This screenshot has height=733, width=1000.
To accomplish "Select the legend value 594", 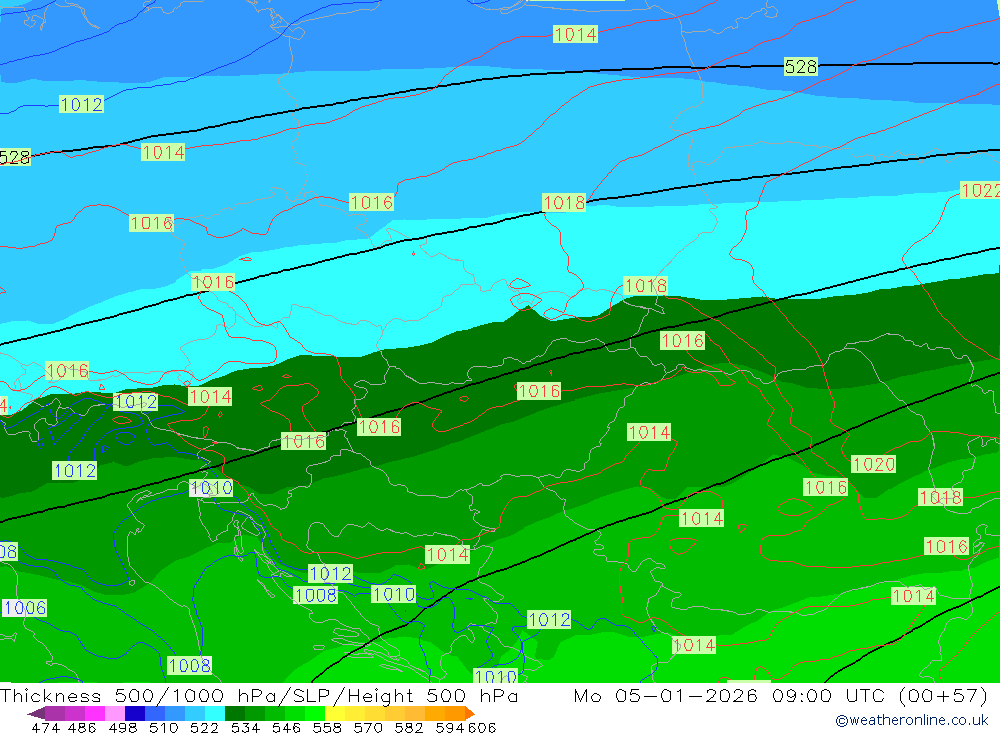I will (450, 728).
